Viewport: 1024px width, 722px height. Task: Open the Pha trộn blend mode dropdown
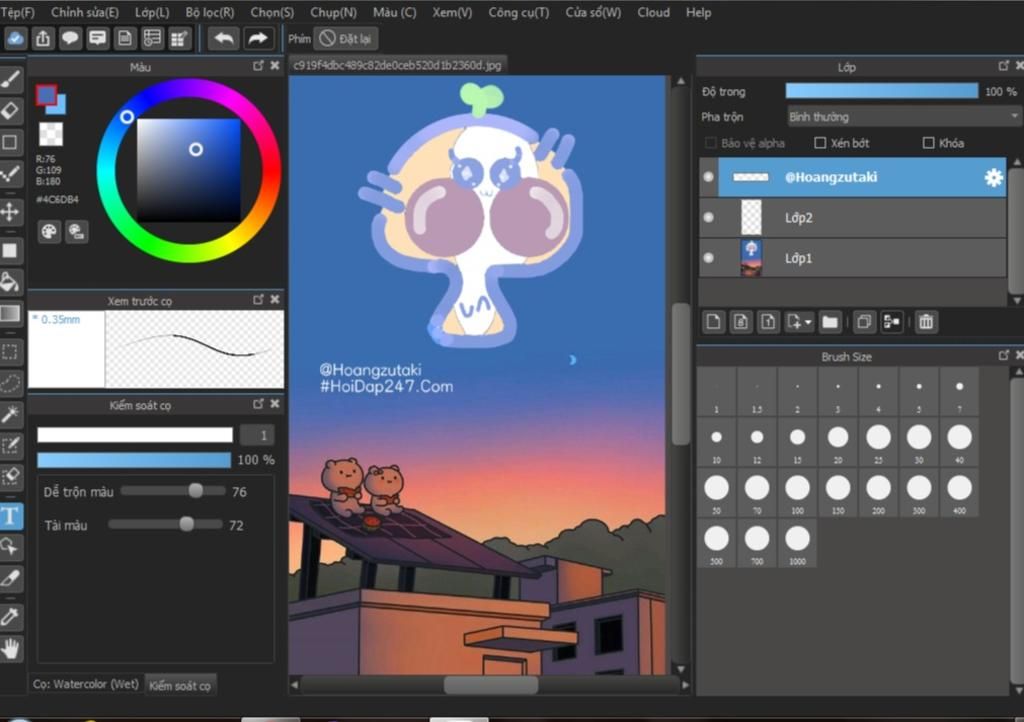[903, 117]
